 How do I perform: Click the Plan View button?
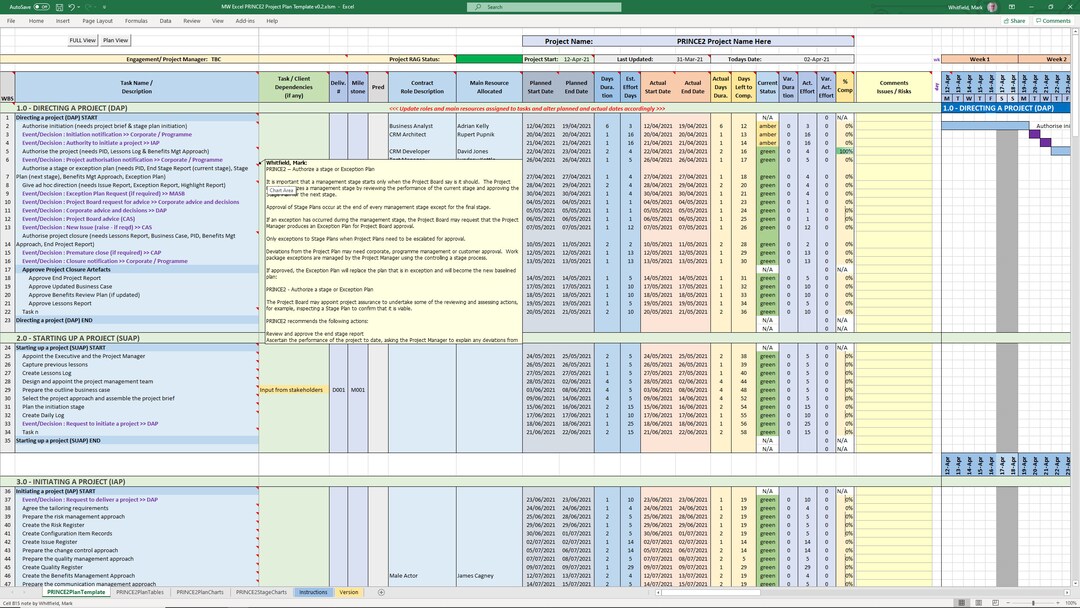coord(115,40)
